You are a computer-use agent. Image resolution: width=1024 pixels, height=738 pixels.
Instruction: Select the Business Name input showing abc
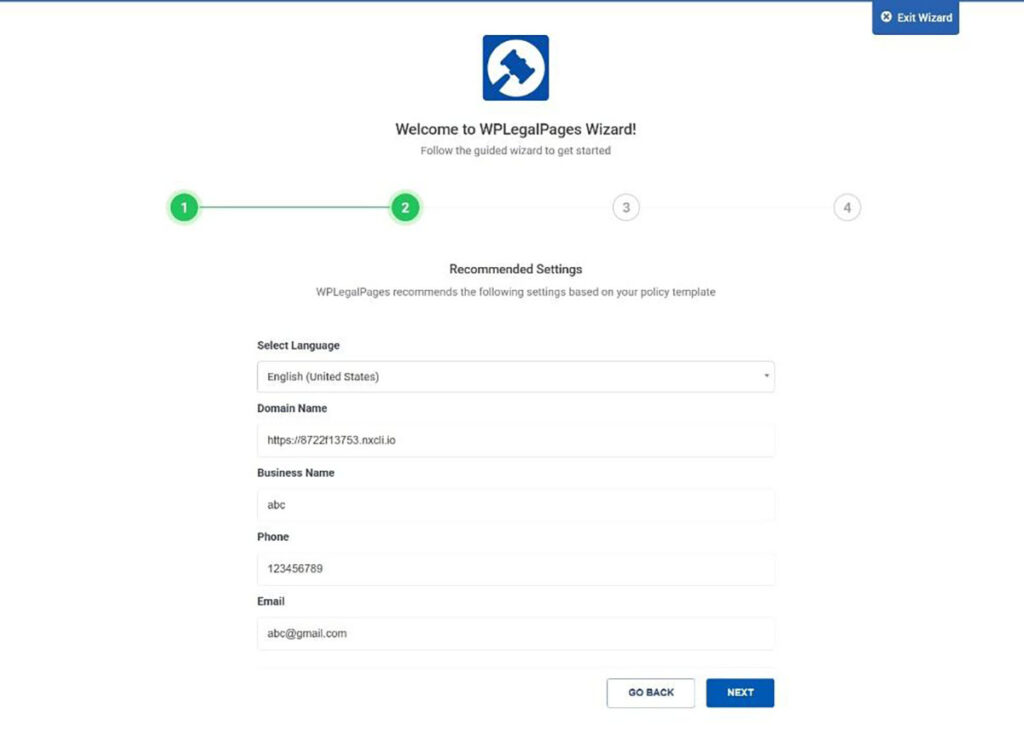(515, 505)
